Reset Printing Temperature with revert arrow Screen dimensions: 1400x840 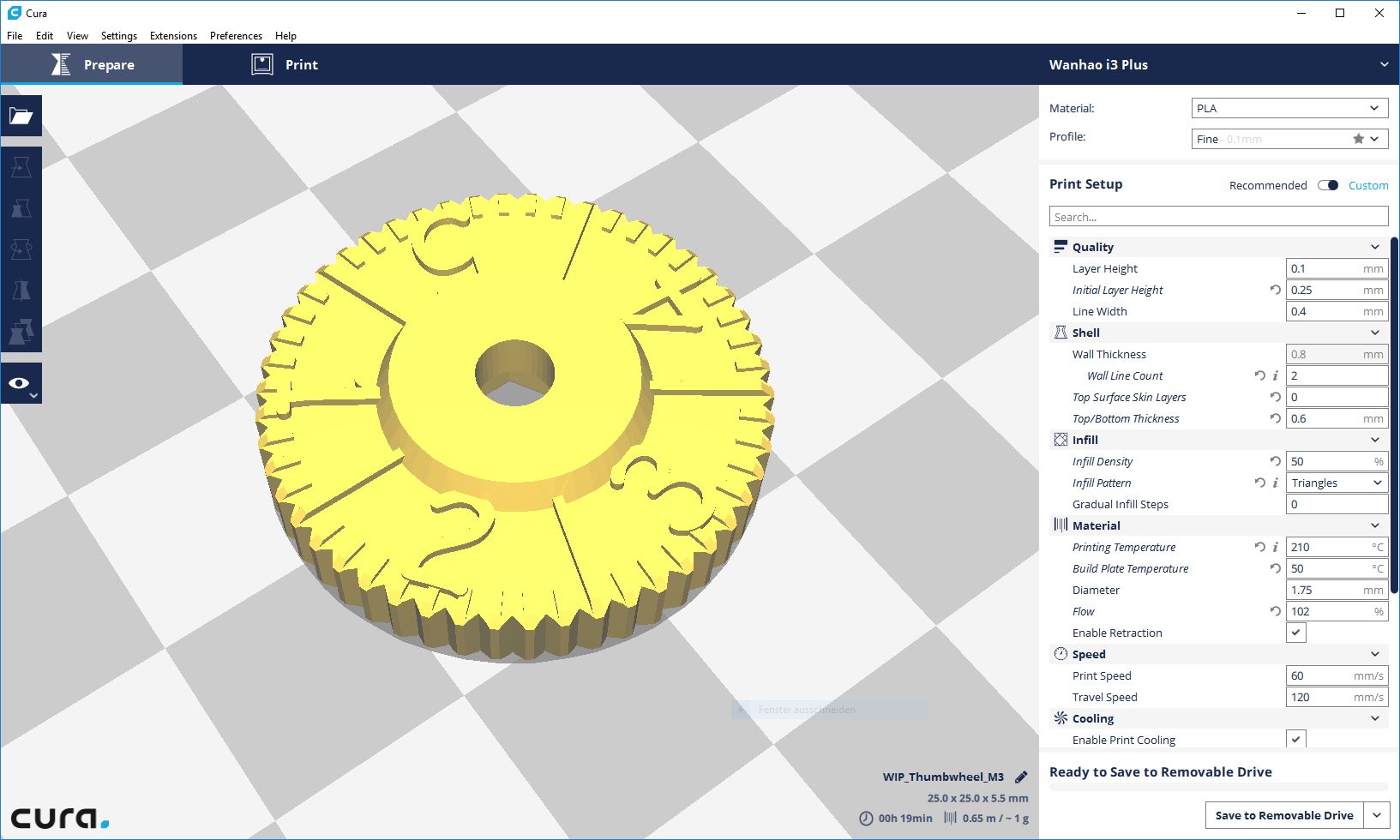(1259, 547)
